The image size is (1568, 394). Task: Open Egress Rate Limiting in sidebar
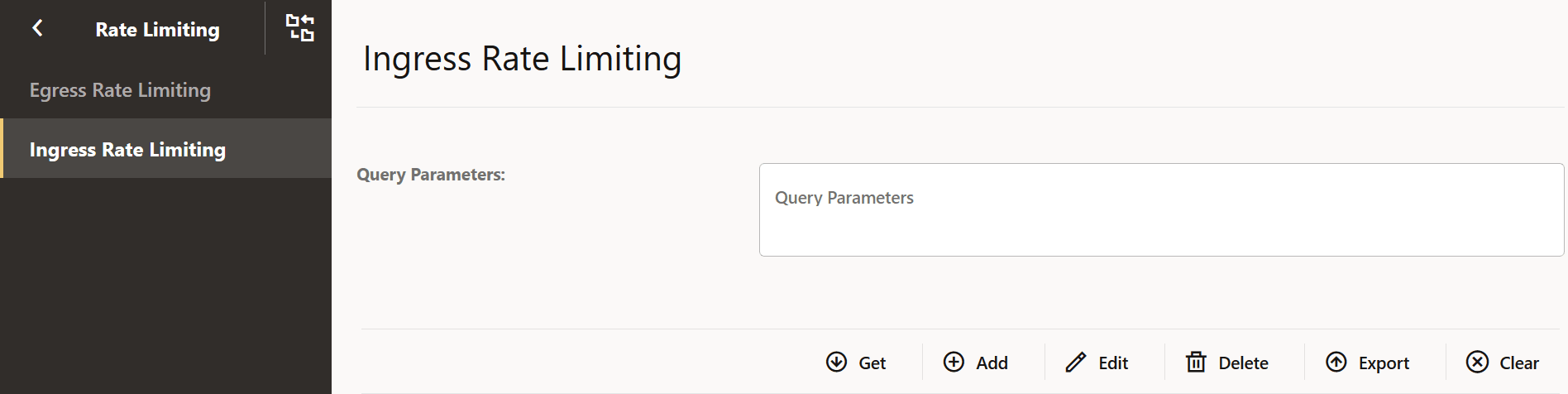pos(120,89)
